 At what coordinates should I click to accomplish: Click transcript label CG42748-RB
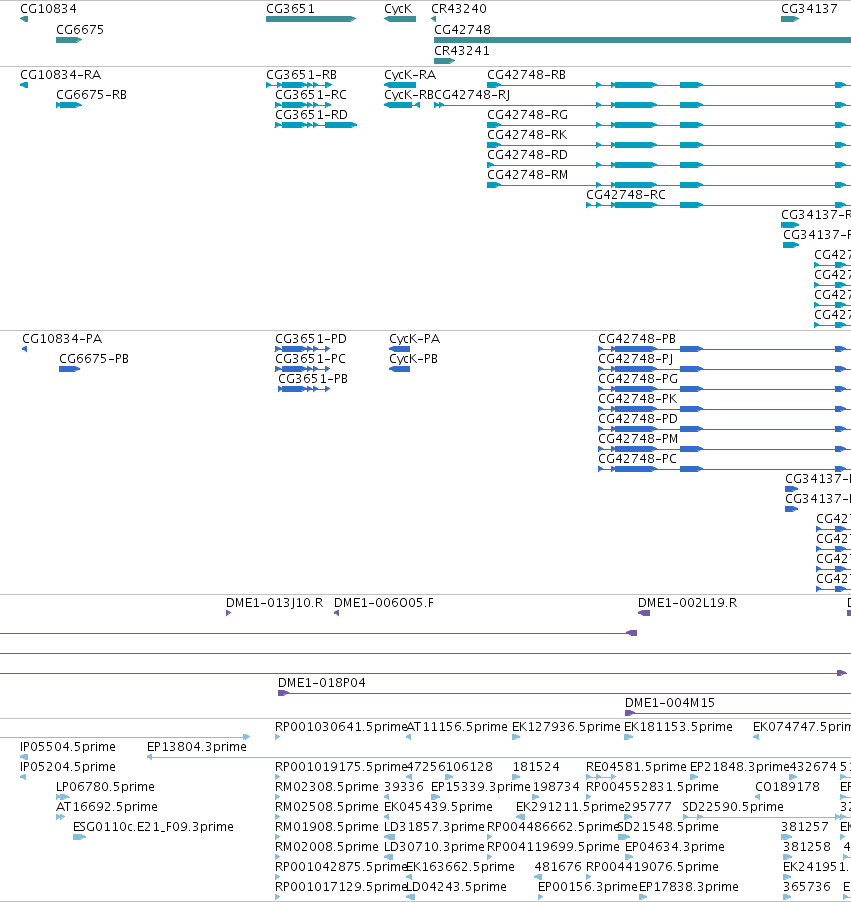(526, 75)
